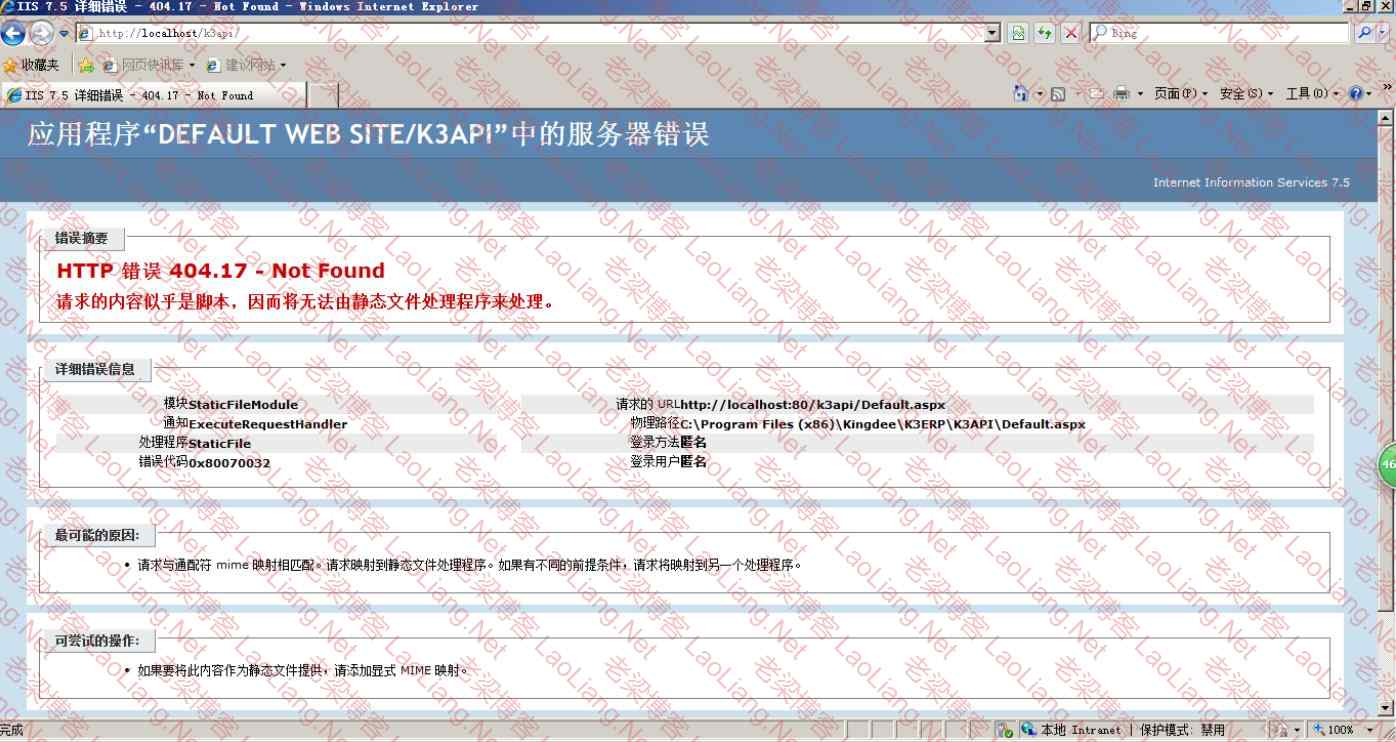1396x742 pixels.
Task: Click the blue Help question mark icon
Action: coord(1356,94)
